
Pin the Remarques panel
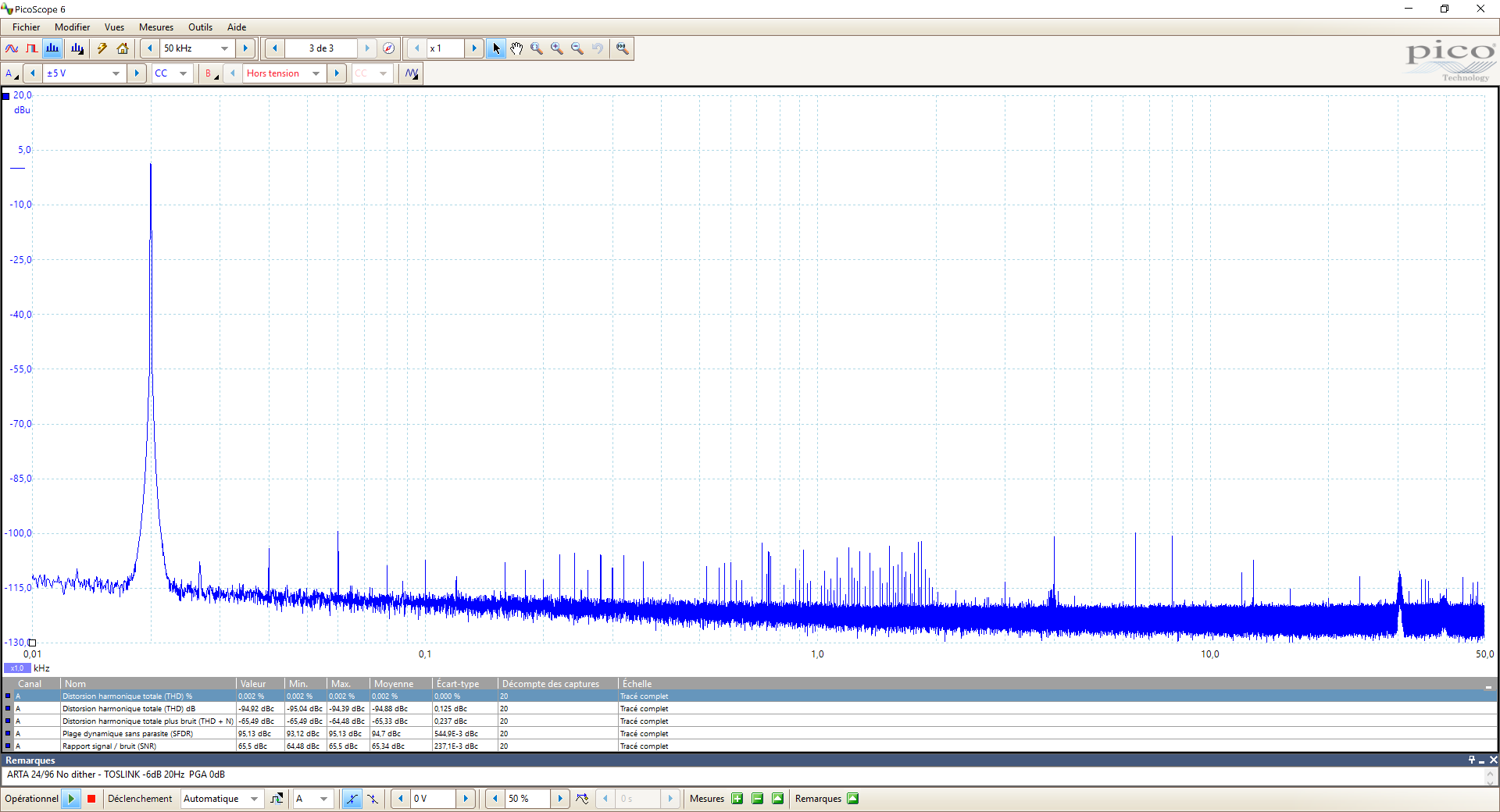[1472, 760]
